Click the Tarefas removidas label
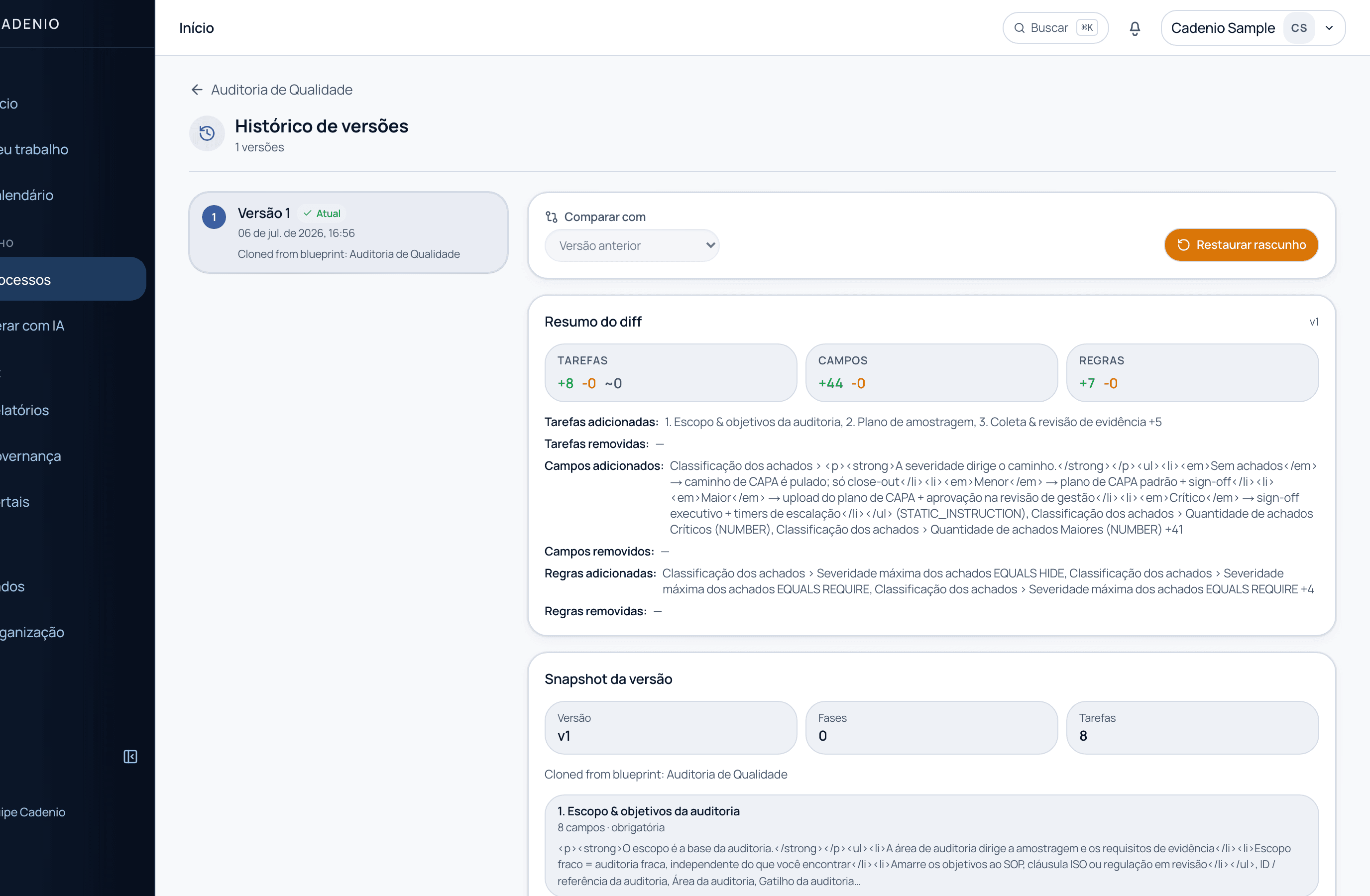Screen dimensions: 1370x896 [596, 444]
